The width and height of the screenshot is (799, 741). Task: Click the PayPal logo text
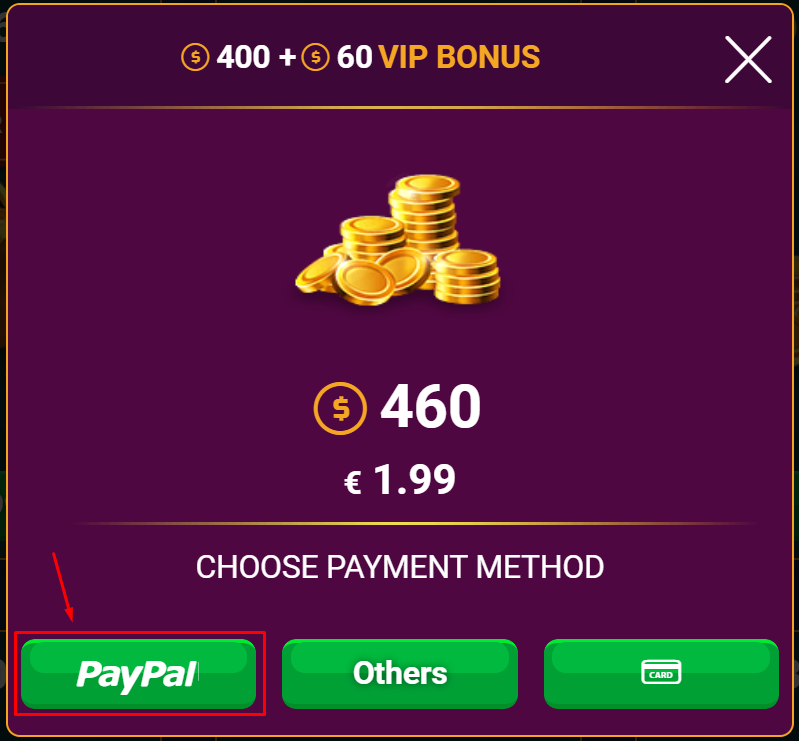(x=137, y=674)
